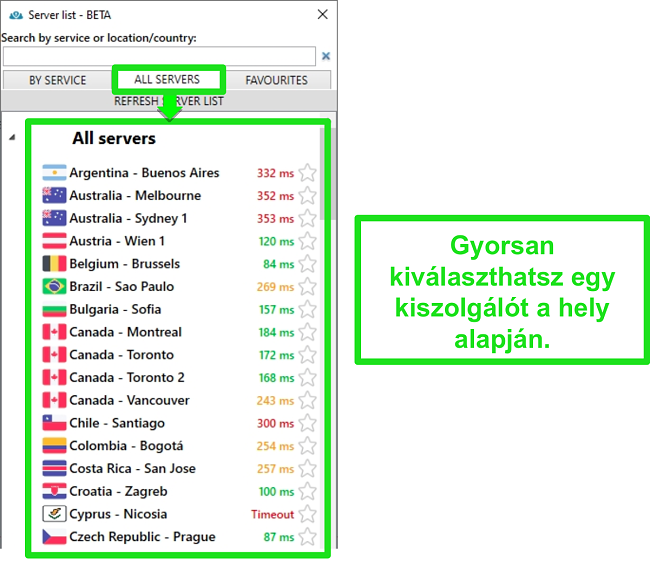The image size is (650, 568).
Task: Toggle favourite star for Canada - Montreal
Action: [x=307, y=333]
